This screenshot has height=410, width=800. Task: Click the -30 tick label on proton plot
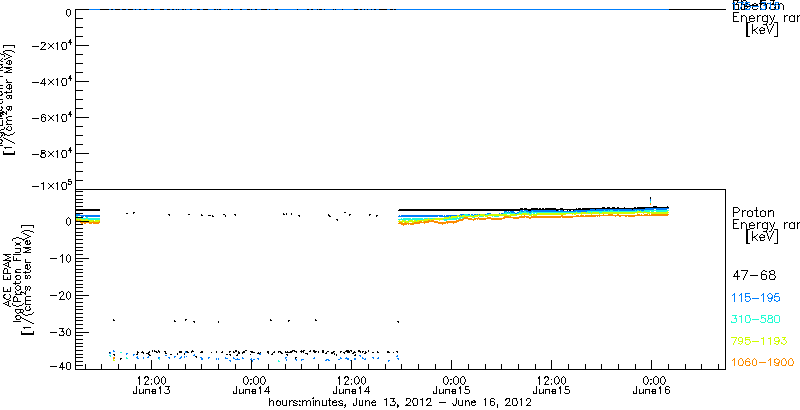(59, 332)
